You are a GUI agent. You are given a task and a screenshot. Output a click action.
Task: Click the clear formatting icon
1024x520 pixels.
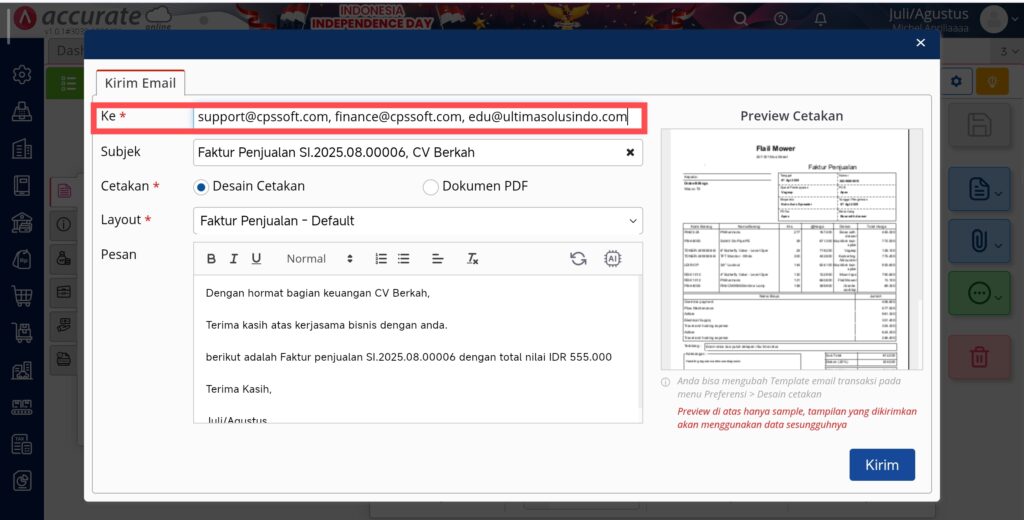click(x=472, y=259)
